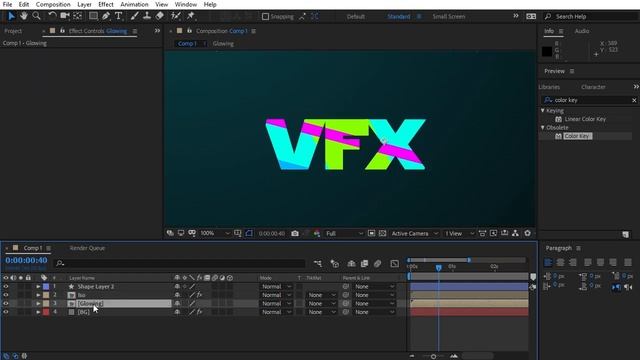Hide the Shape Layer 2 layer

point(6,287)
